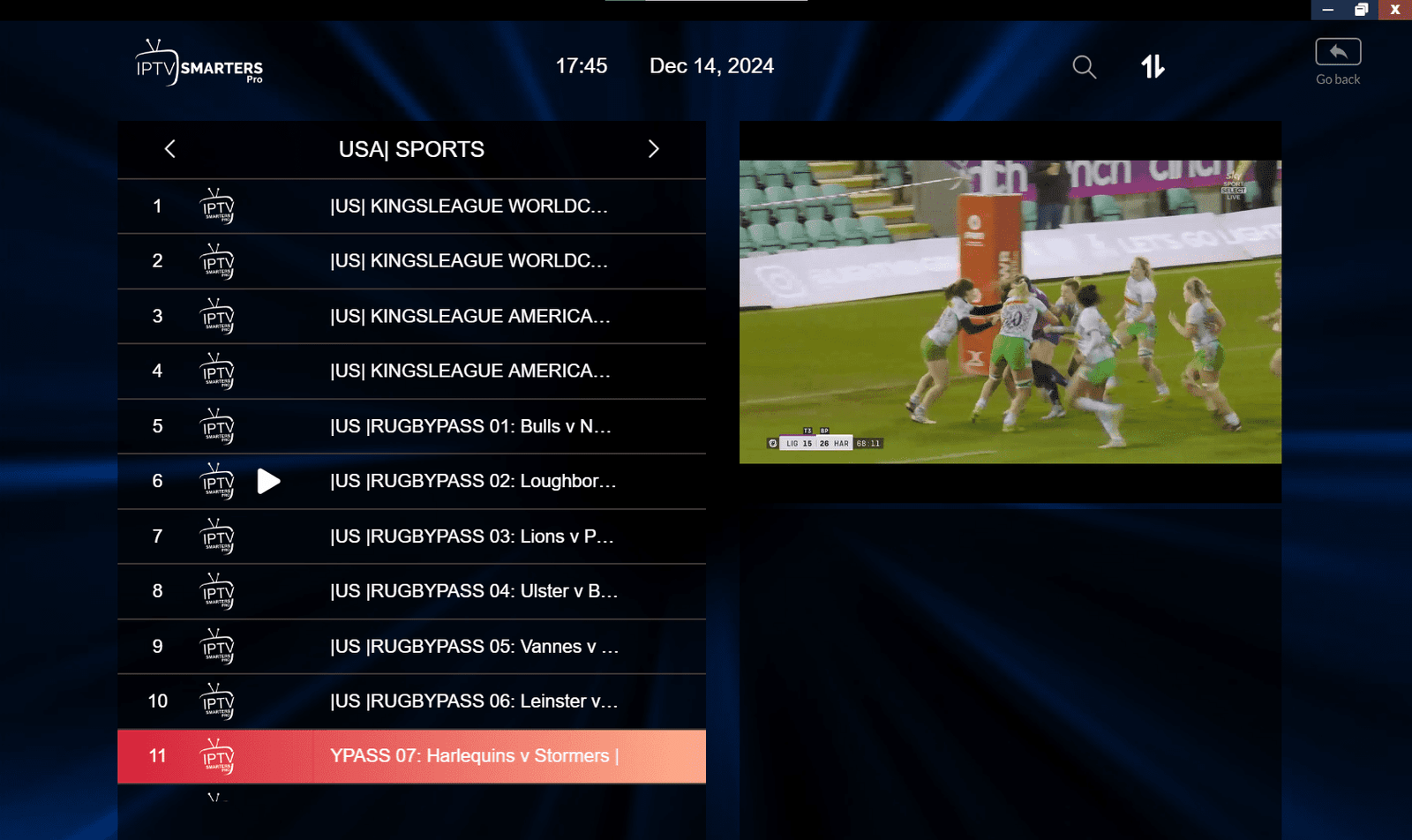Image resolution: width=1412 pixels, height=840 pixels.
Task: Click channel 6 IPTV logo icon
Action: (217, 482)
